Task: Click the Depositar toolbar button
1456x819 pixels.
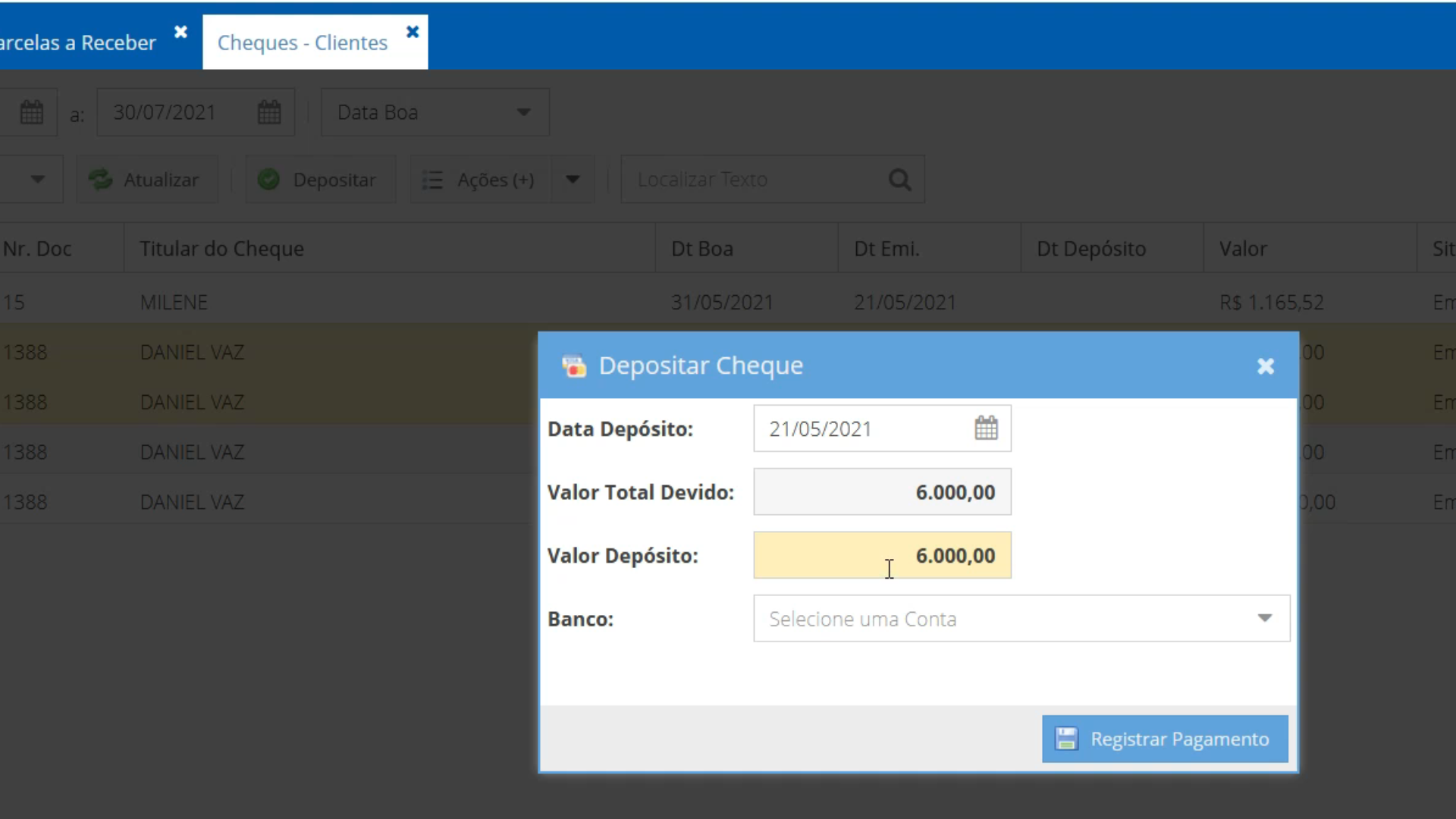Action: [321, 180]
